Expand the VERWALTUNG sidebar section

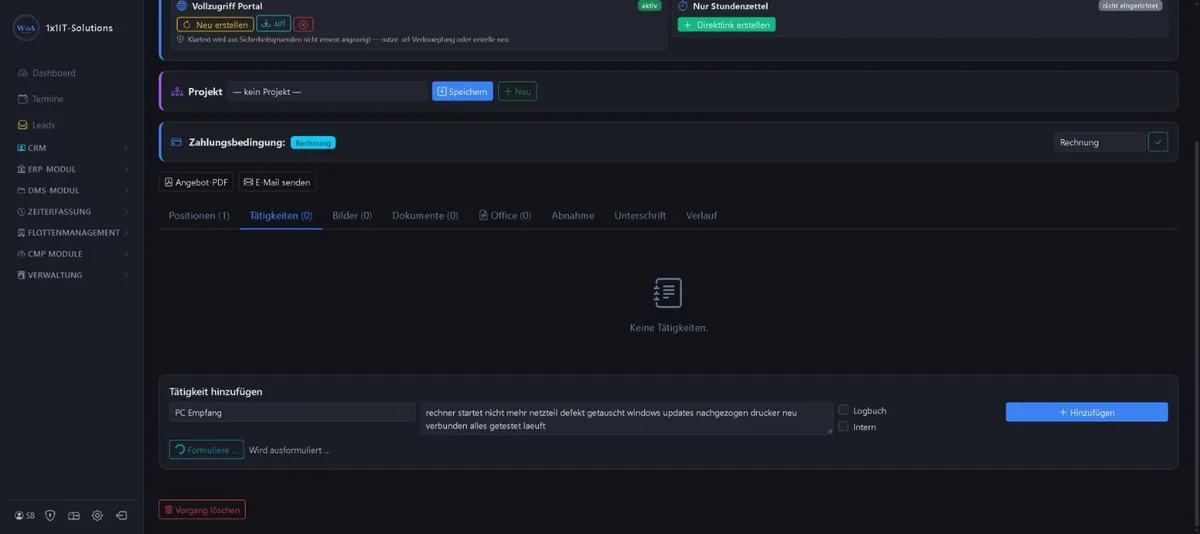tap(72, 274)
